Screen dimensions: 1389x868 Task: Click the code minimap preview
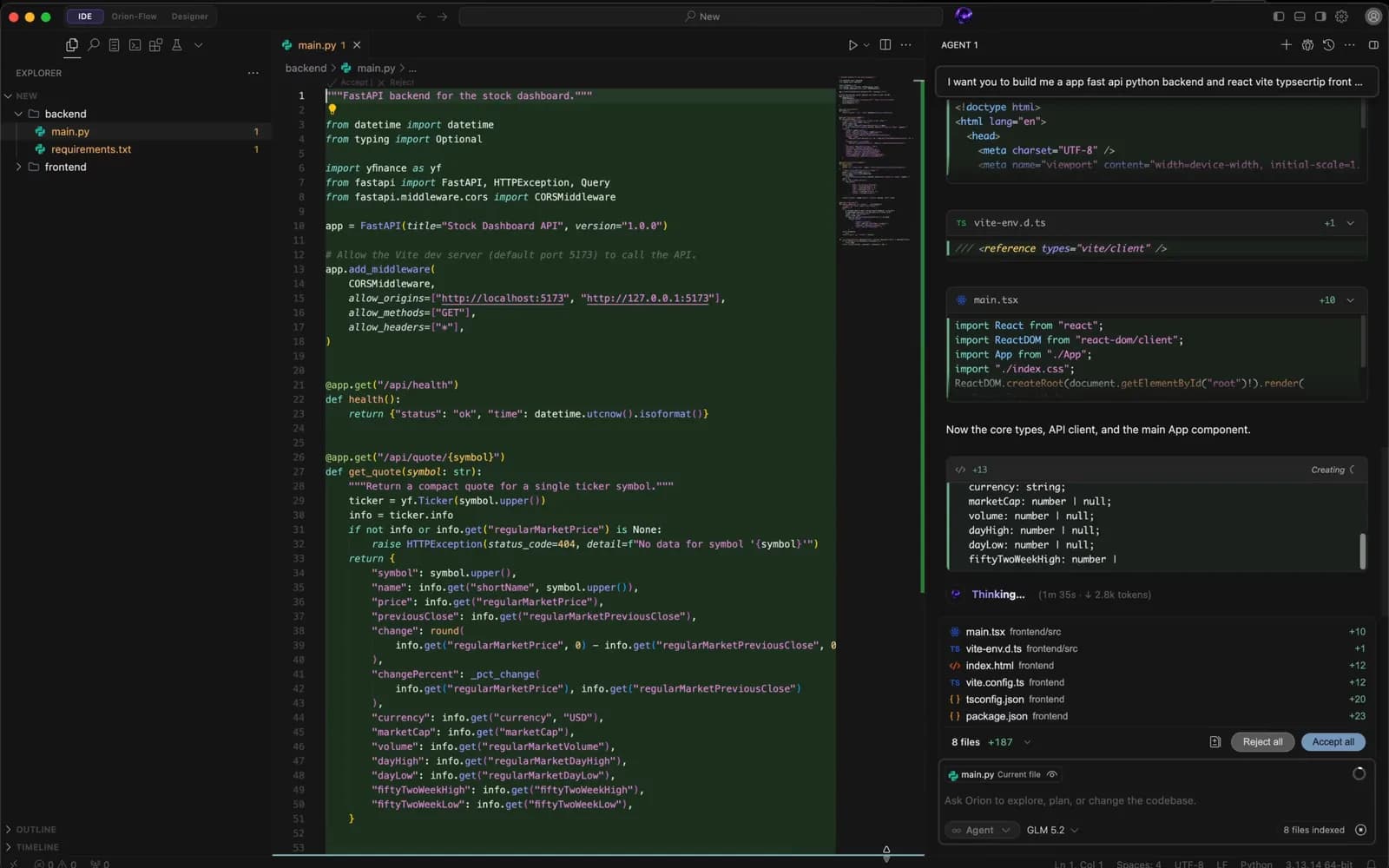point(875,161)
